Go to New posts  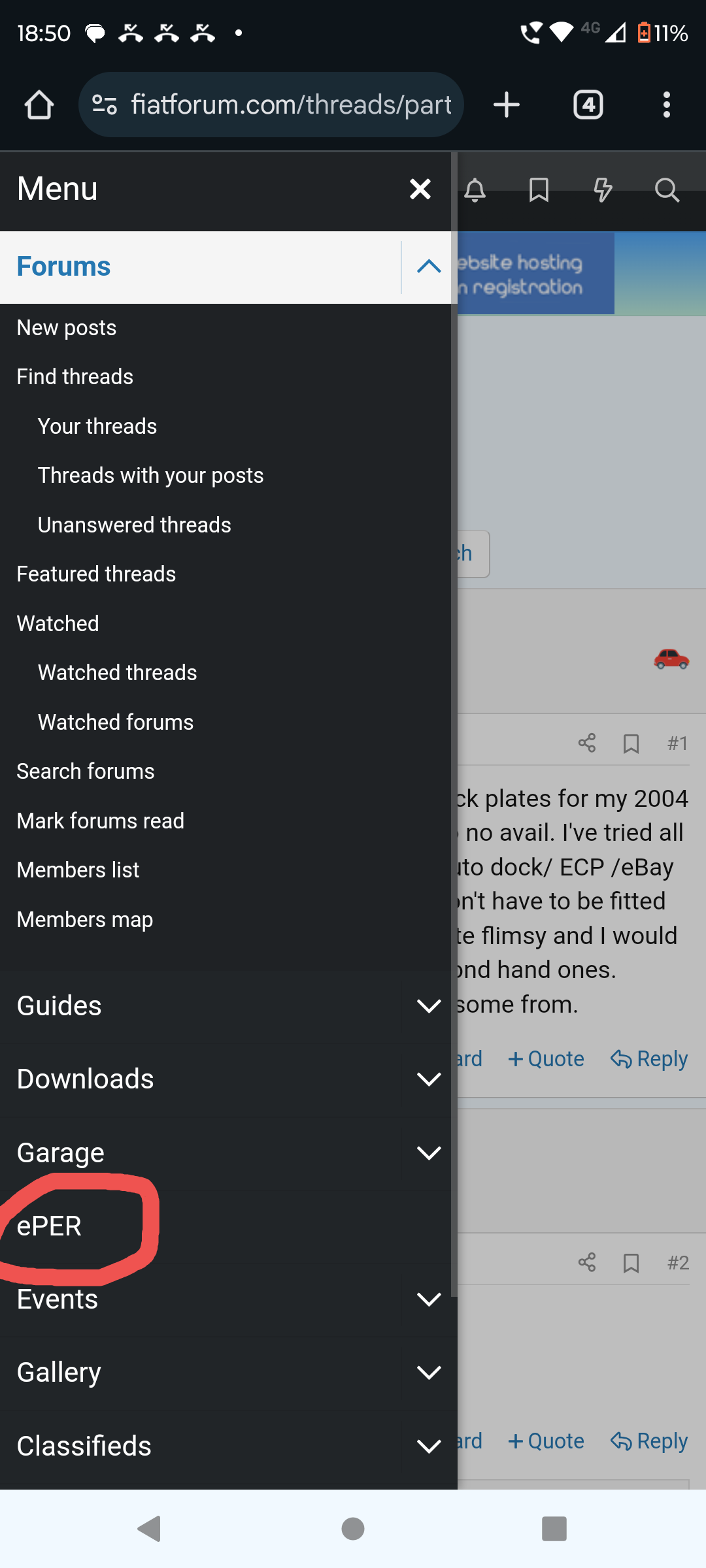pos(67,328)
